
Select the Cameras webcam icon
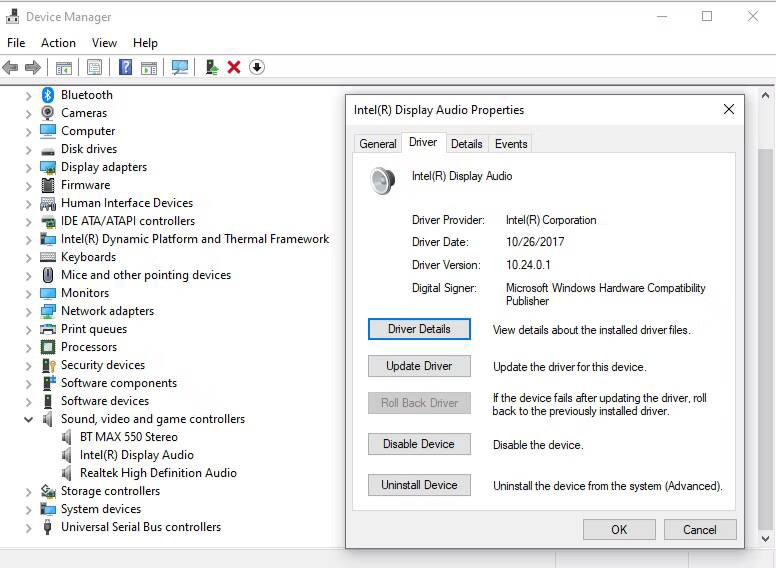point(48,113)
